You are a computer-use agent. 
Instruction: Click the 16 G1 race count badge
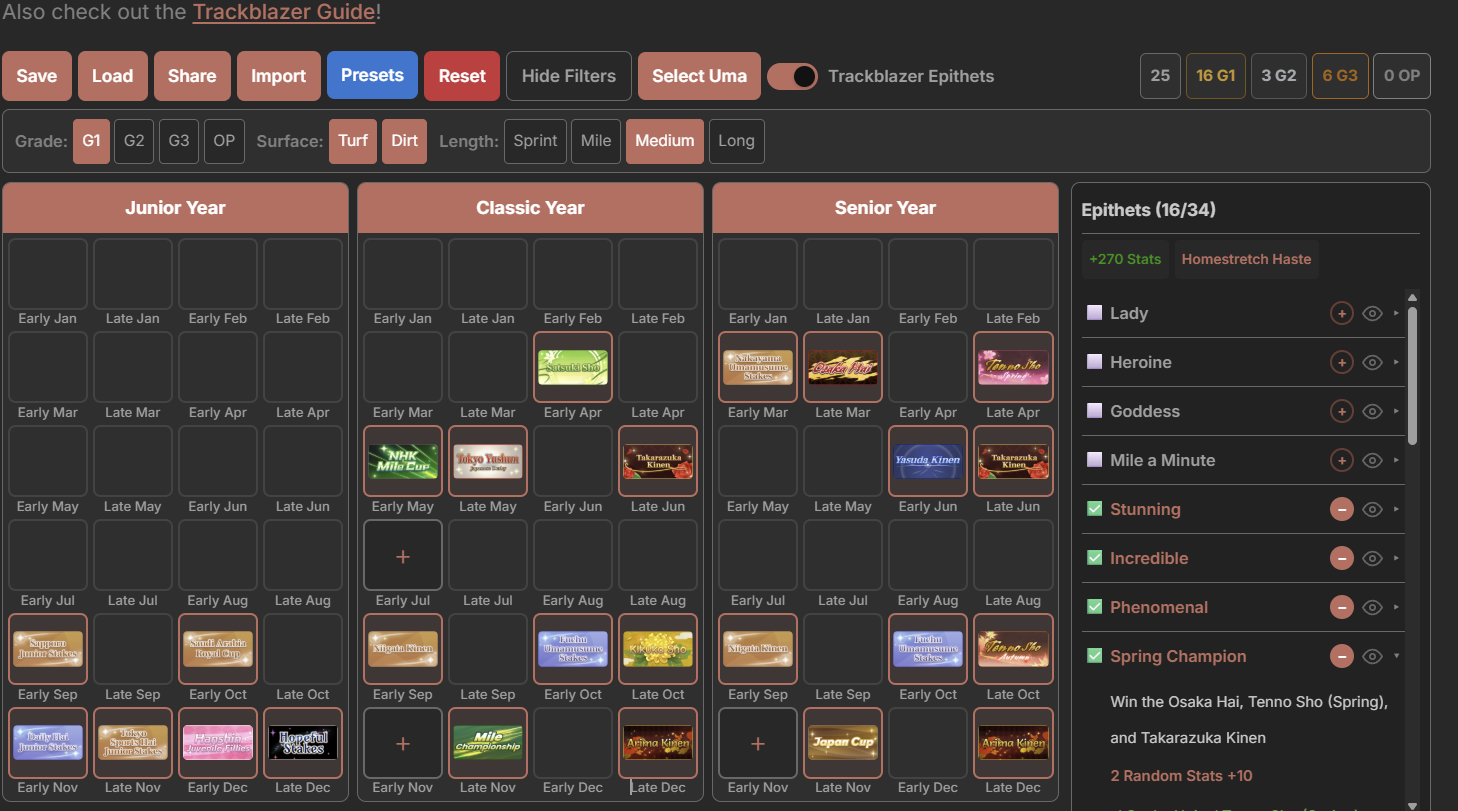[x=1216, y=76]
